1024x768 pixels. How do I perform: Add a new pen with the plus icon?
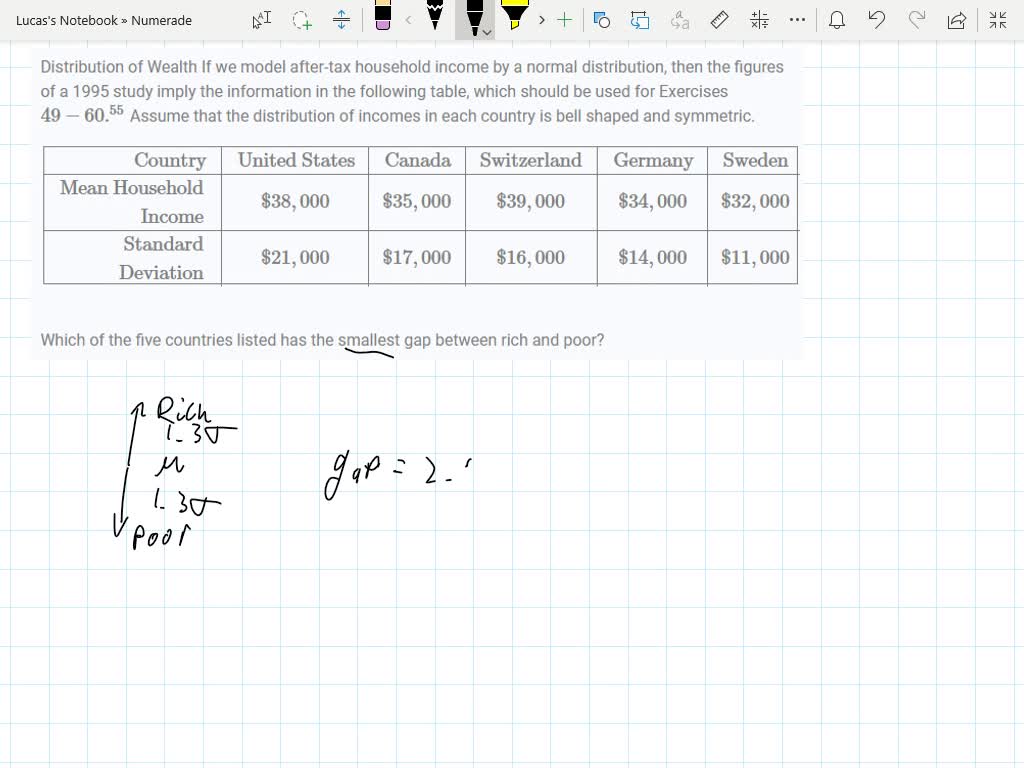tap(564, 20)
